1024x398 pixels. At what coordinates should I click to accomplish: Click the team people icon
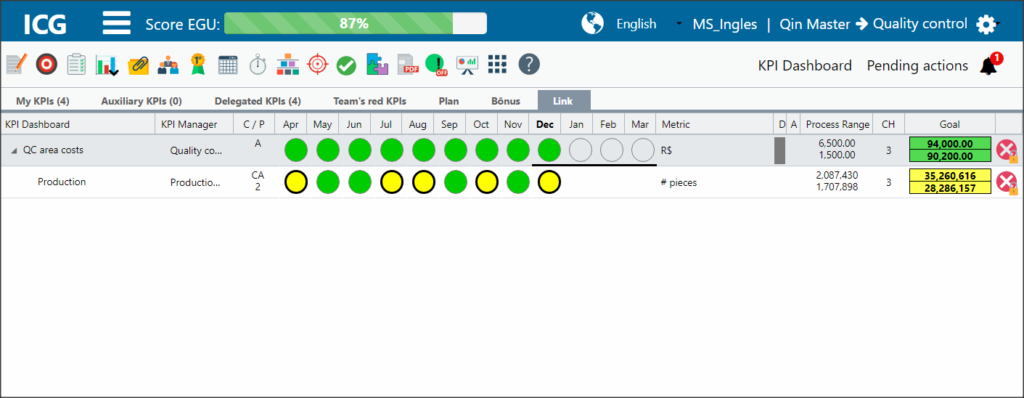coord(168,65)
